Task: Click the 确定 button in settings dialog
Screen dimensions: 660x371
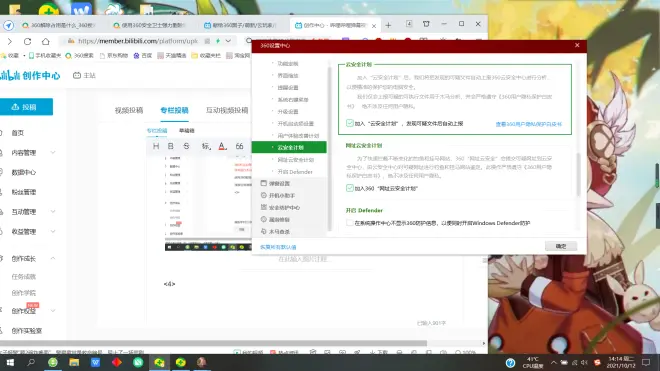Action: [x=561, y=246]
